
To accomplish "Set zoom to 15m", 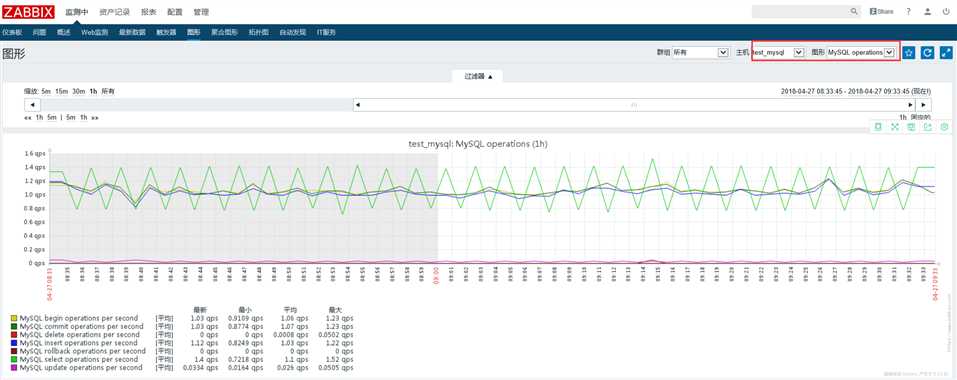I will [62, 91].
